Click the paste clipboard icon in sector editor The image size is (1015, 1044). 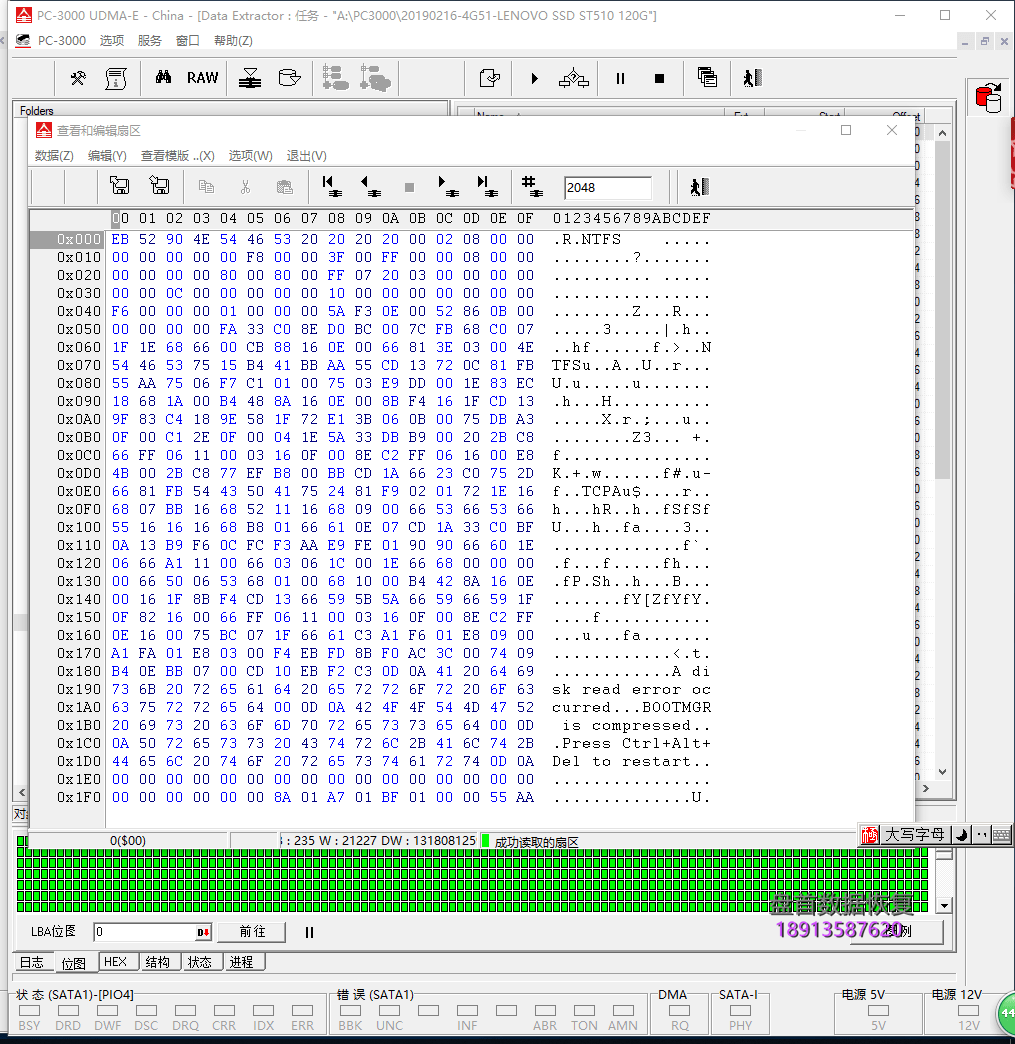284,187
